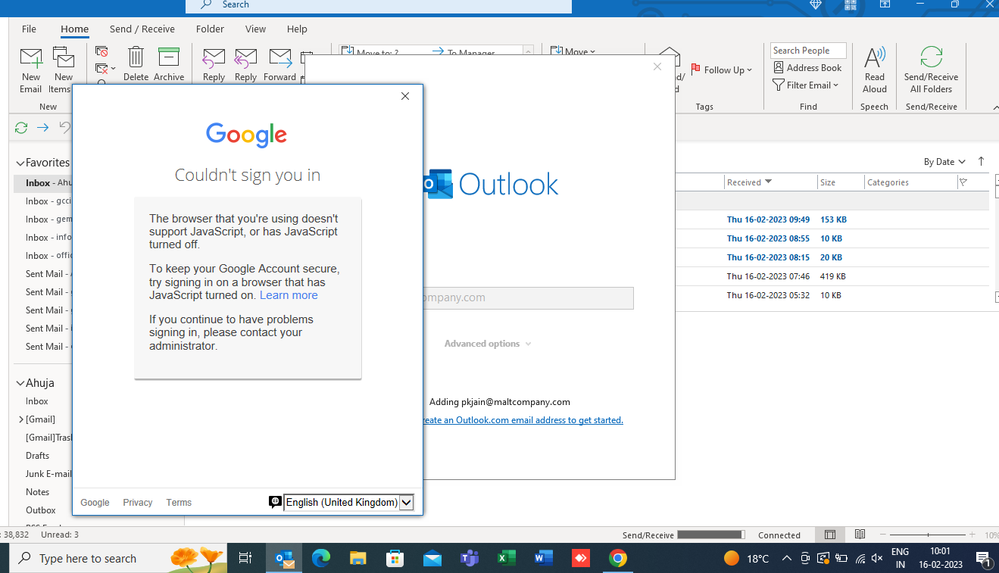The width and height of the screenshot is (999, 573).
Task: Click the quick access undo icon
Action: [64, 127]
